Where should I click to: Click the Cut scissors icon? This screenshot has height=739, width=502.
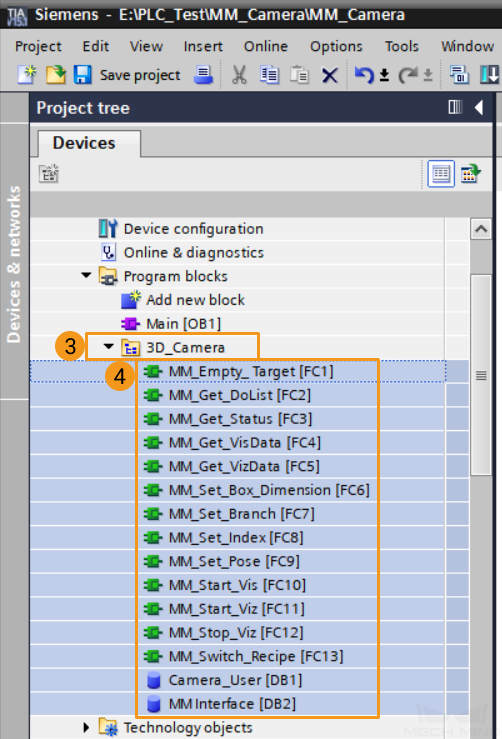point(239,74)
